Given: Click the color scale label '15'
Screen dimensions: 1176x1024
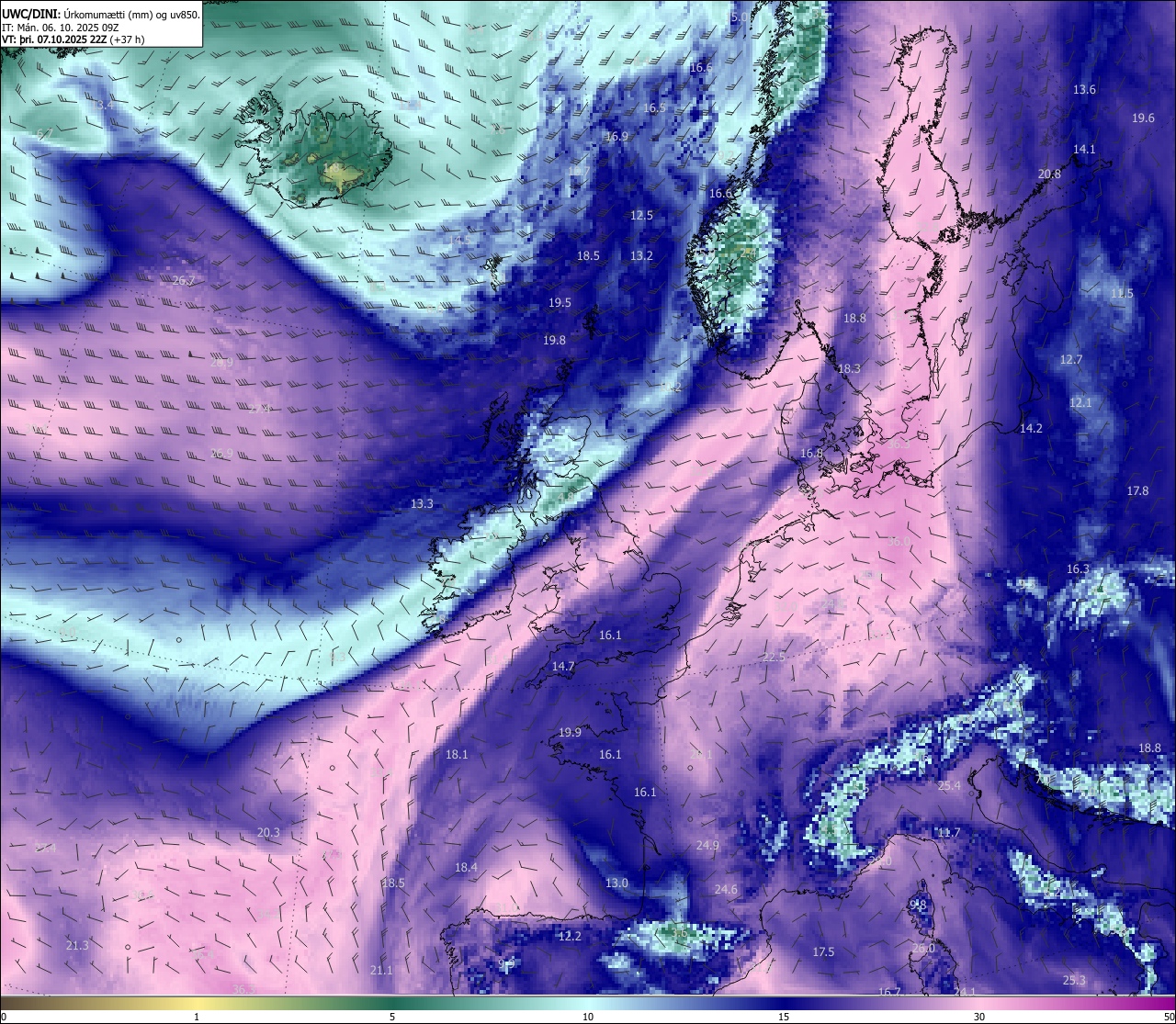Looking at the screenshot, I should click(784, 1017).
